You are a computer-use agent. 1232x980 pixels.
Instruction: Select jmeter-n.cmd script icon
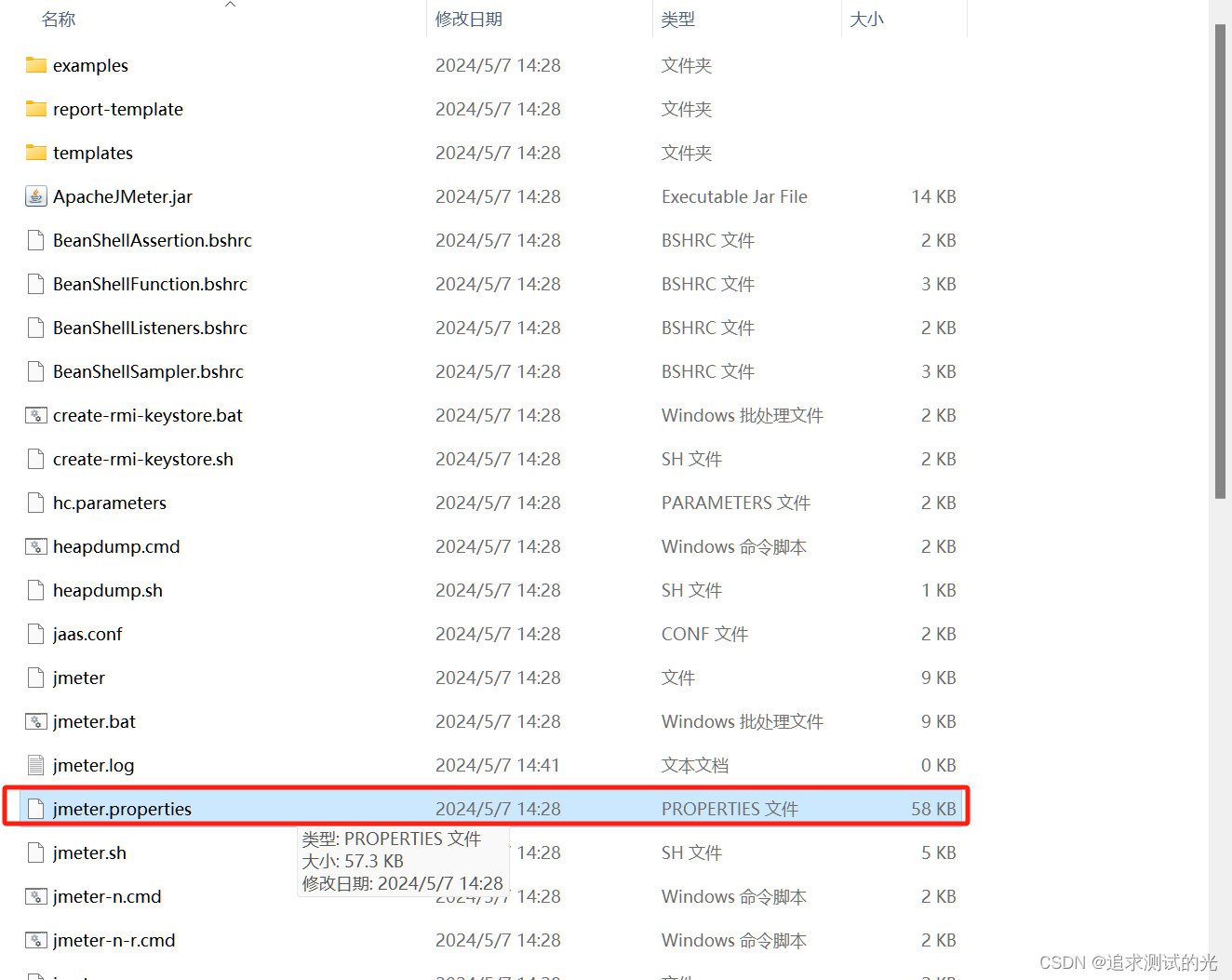35,896
